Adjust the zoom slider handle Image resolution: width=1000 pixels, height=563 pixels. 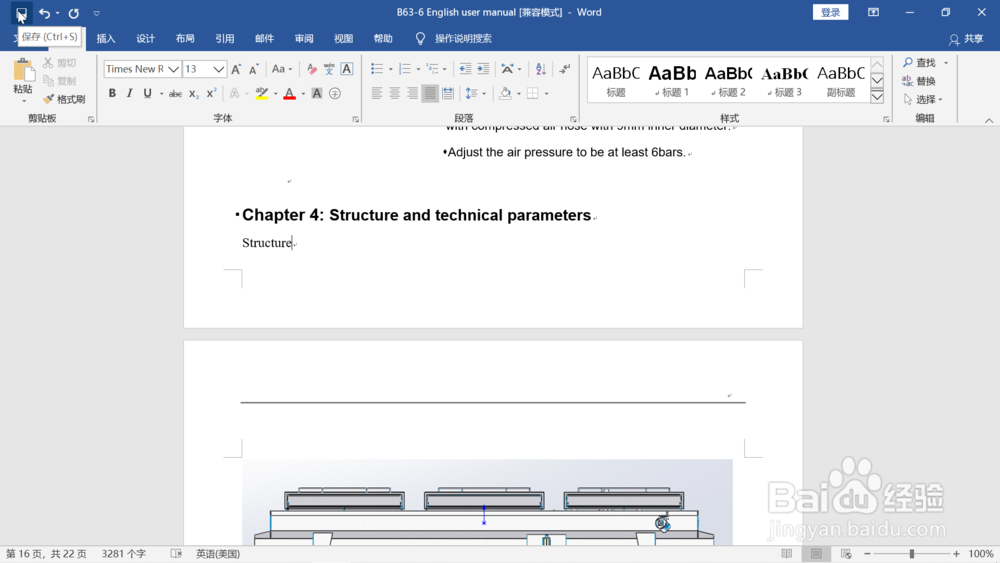click(x=912, y=553)
